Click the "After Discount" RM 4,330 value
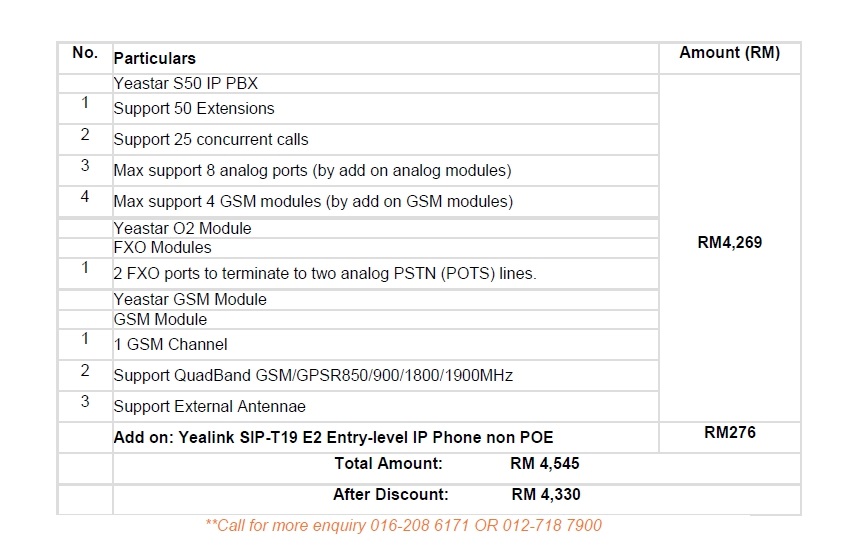 [545, 494]
